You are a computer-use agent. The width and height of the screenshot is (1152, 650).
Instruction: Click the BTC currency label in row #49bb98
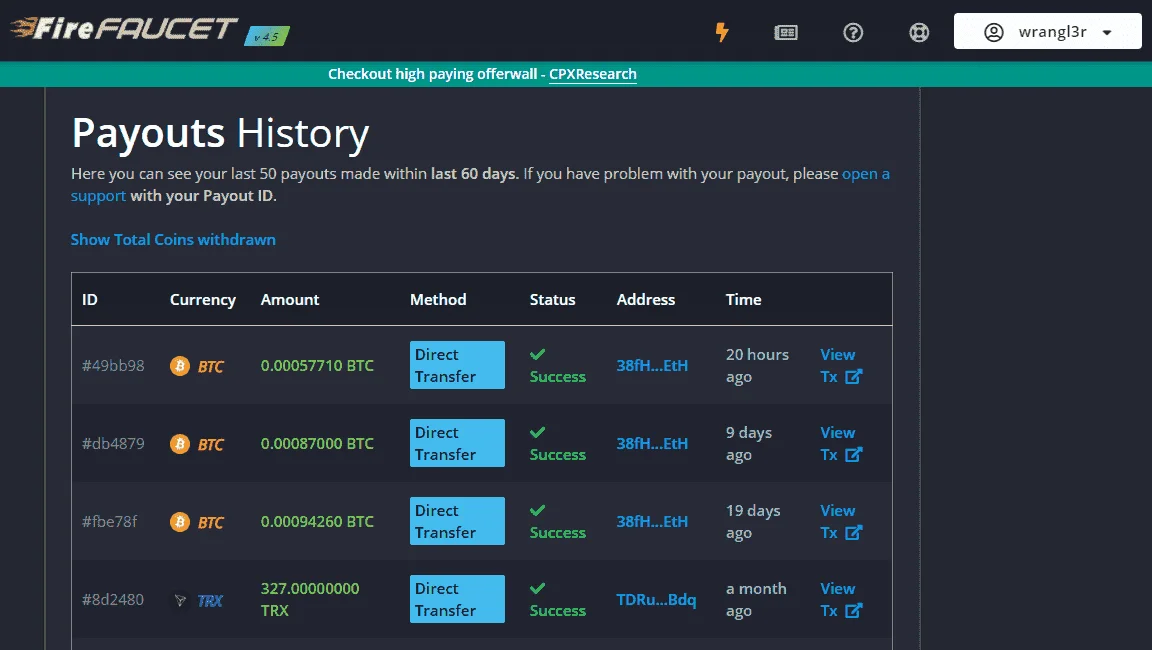211,366
